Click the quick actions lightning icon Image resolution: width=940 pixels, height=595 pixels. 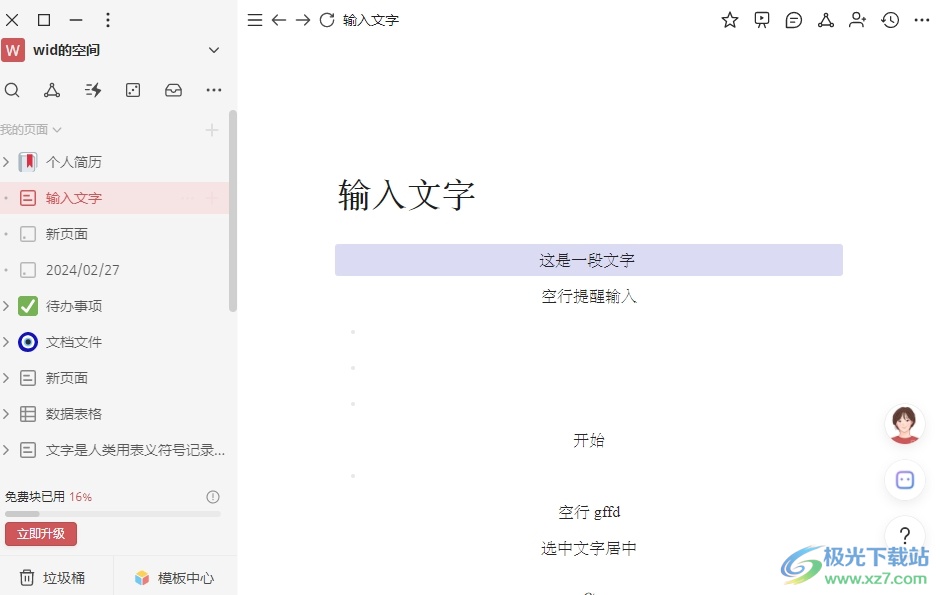(93, 90)
